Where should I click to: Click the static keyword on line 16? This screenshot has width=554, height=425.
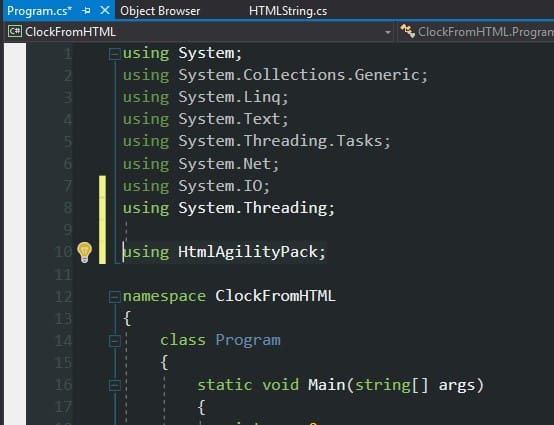point(225,385)
